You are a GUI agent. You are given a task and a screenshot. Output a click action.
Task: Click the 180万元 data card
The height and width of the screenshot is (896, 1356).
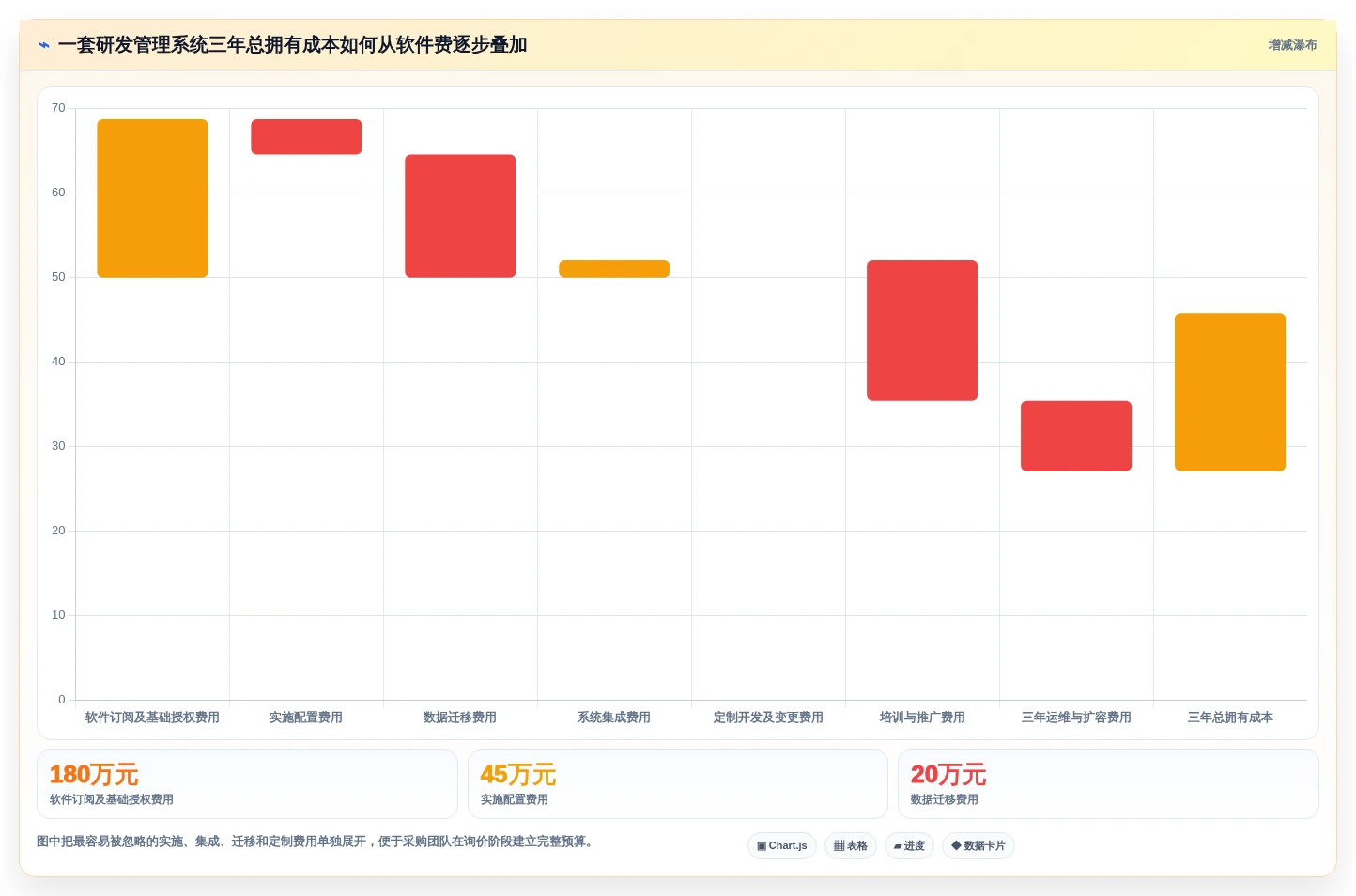click(x=247, y=784)
